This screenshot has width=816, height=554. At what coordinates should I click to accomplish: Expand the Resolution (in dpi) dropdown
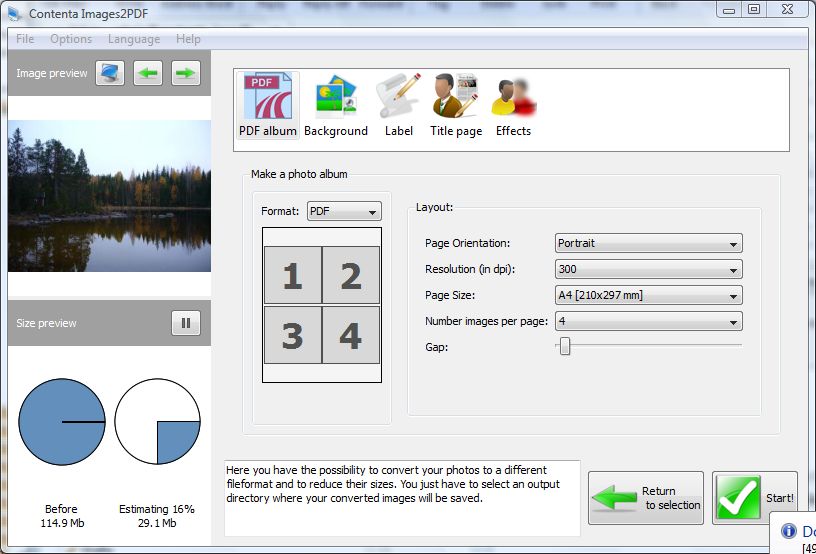click(648, 269)
